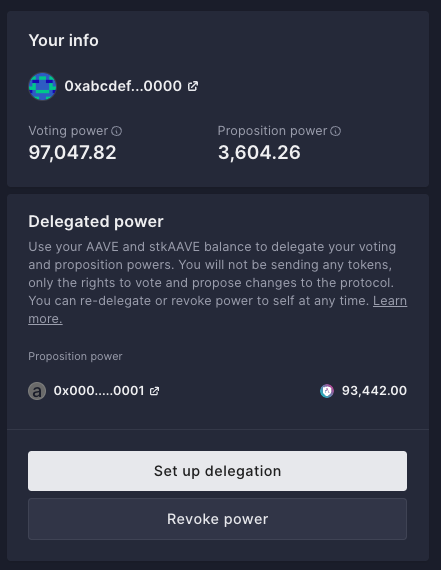
Task: Show Voting power info tooltip icon
Action: (116, 131)
